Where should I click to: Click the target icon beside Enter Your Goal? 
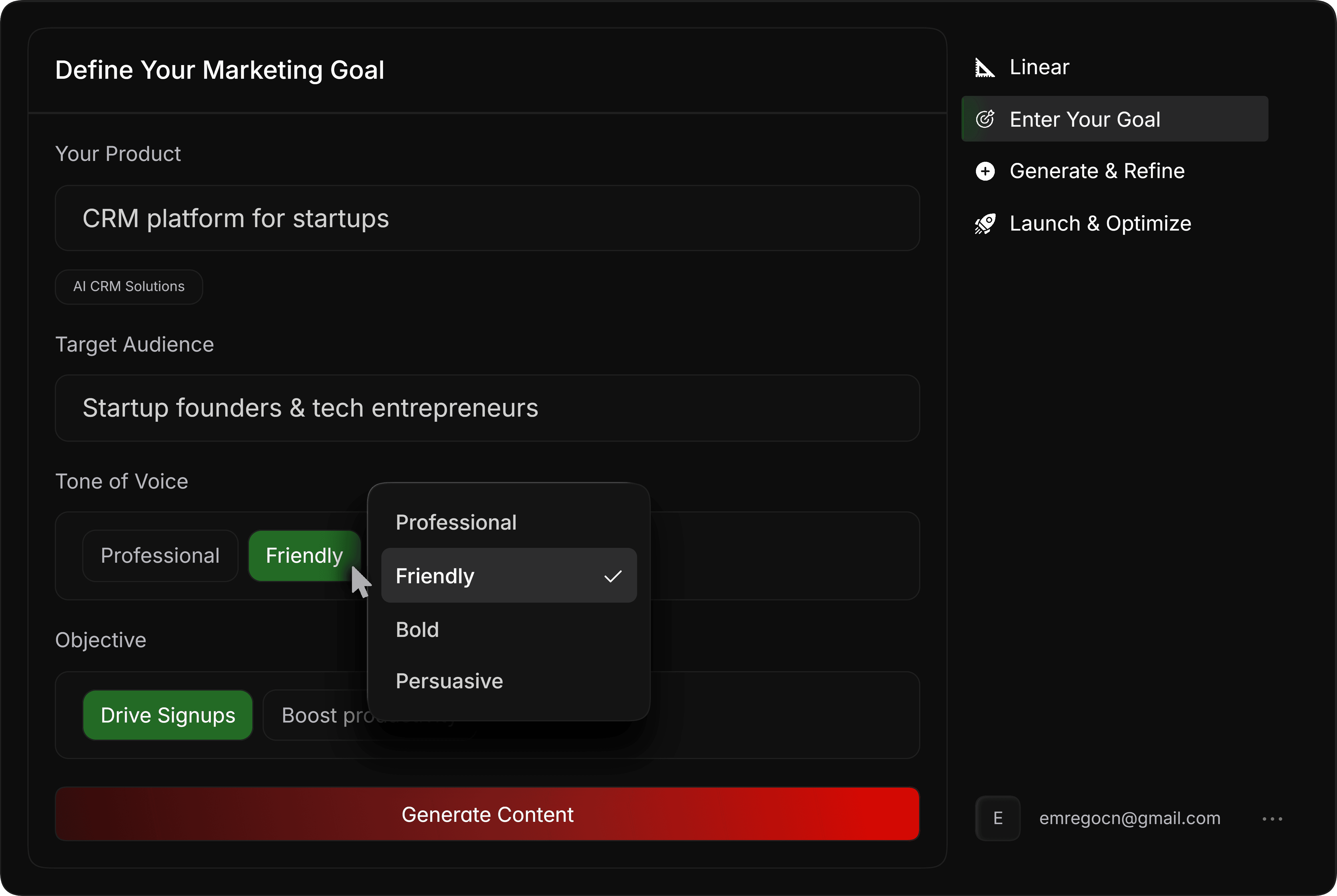[984, 119]
